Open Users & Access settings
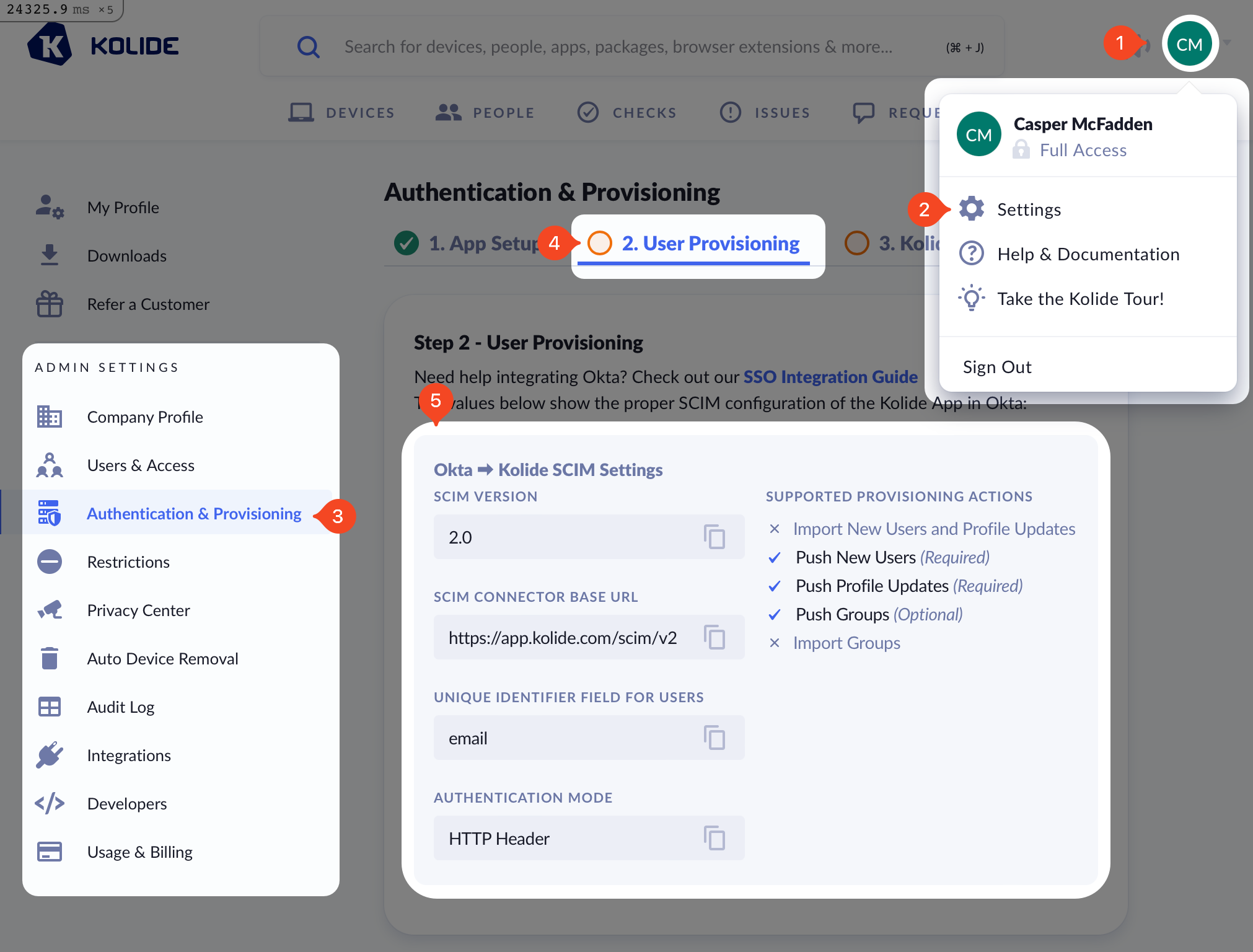The image size is (1253, 952). [x=140, y=465]
